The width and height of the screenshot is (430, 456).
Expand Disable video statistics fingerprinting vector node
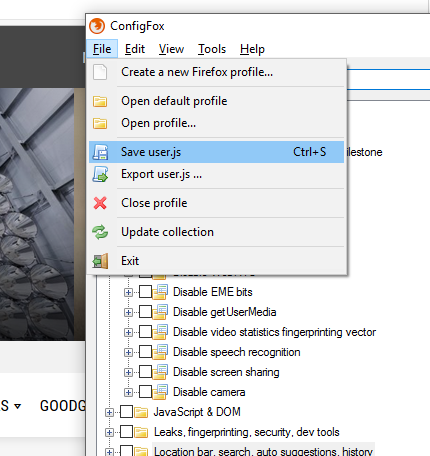pos(128,333)
